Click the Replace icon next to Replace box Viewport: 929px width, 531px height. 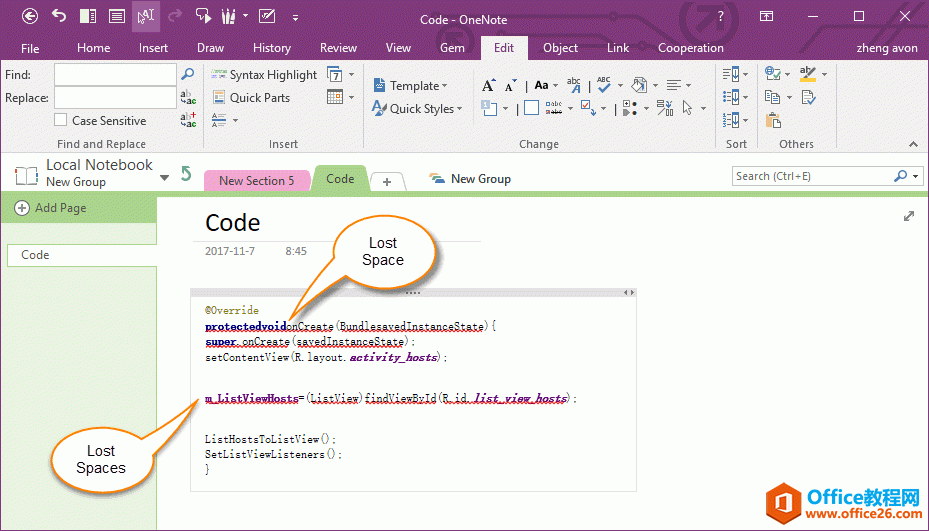[188, 97]
